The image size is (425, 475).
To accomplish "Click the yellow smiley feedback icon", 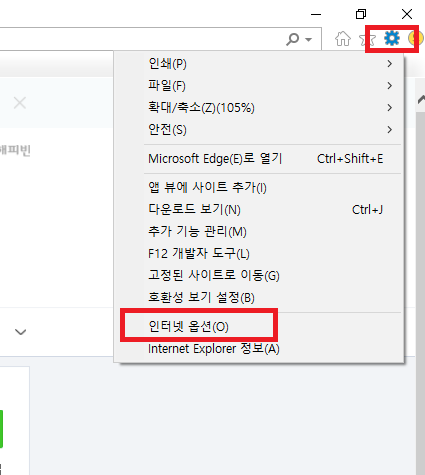I will point(416,39).
